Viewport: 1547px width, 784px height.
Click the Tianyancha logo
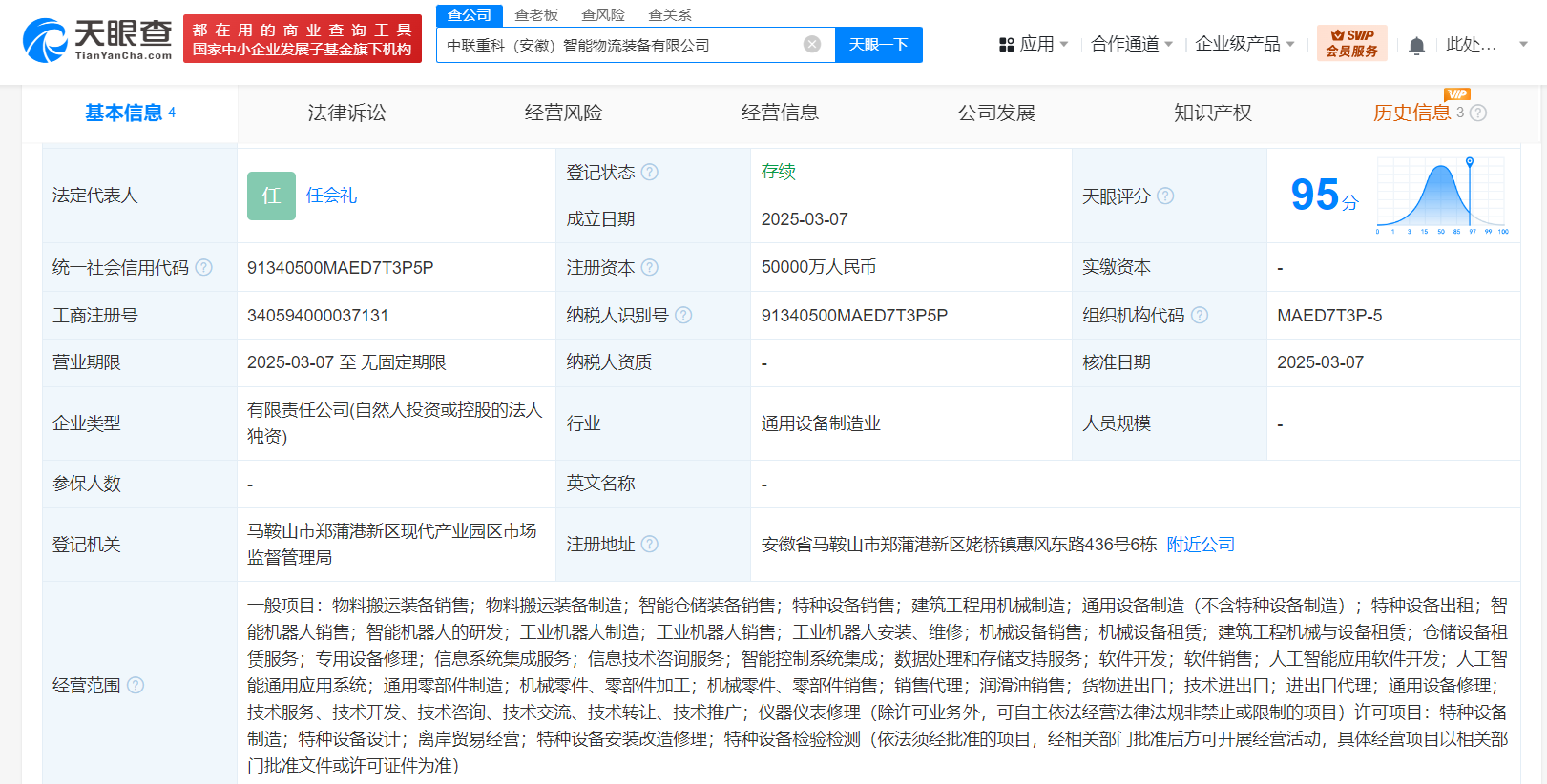(96, 40)
